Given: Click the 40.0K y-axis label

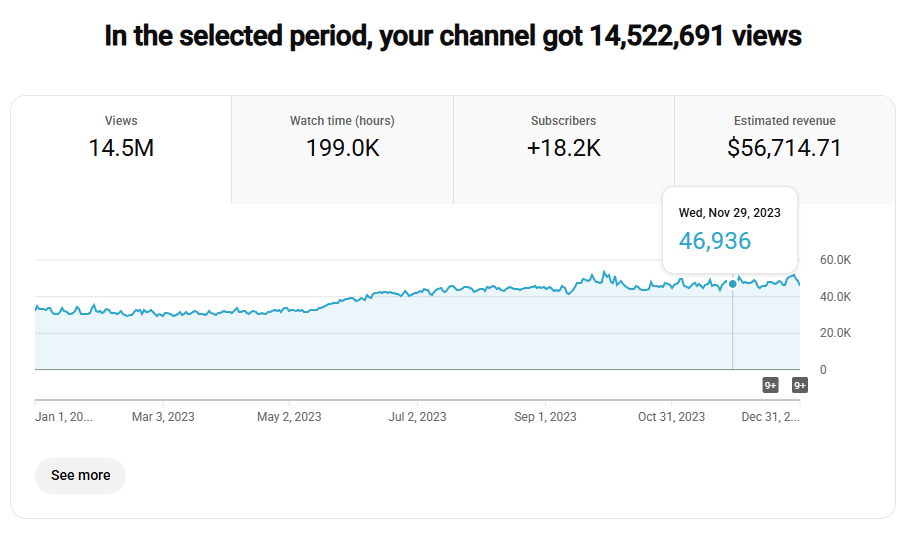Looking at the screenshot, I should coord(835,297).
